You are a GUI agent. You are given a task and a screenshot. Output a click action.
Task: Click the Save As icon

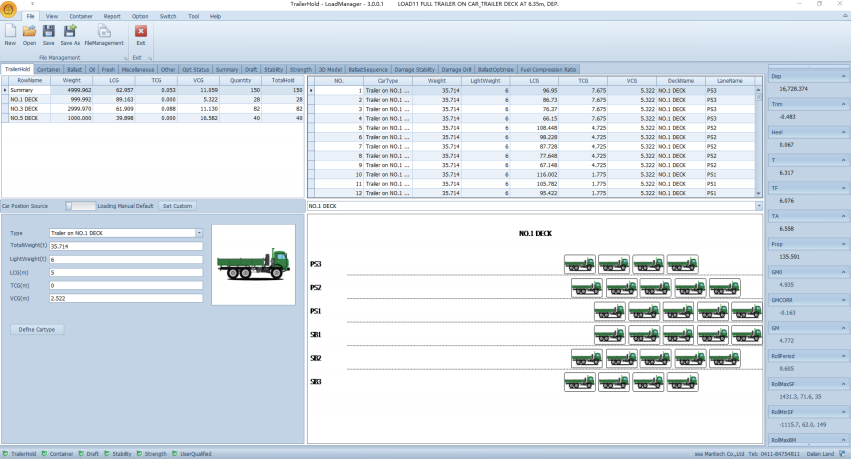pyautogui.click(x=69, y=34)
